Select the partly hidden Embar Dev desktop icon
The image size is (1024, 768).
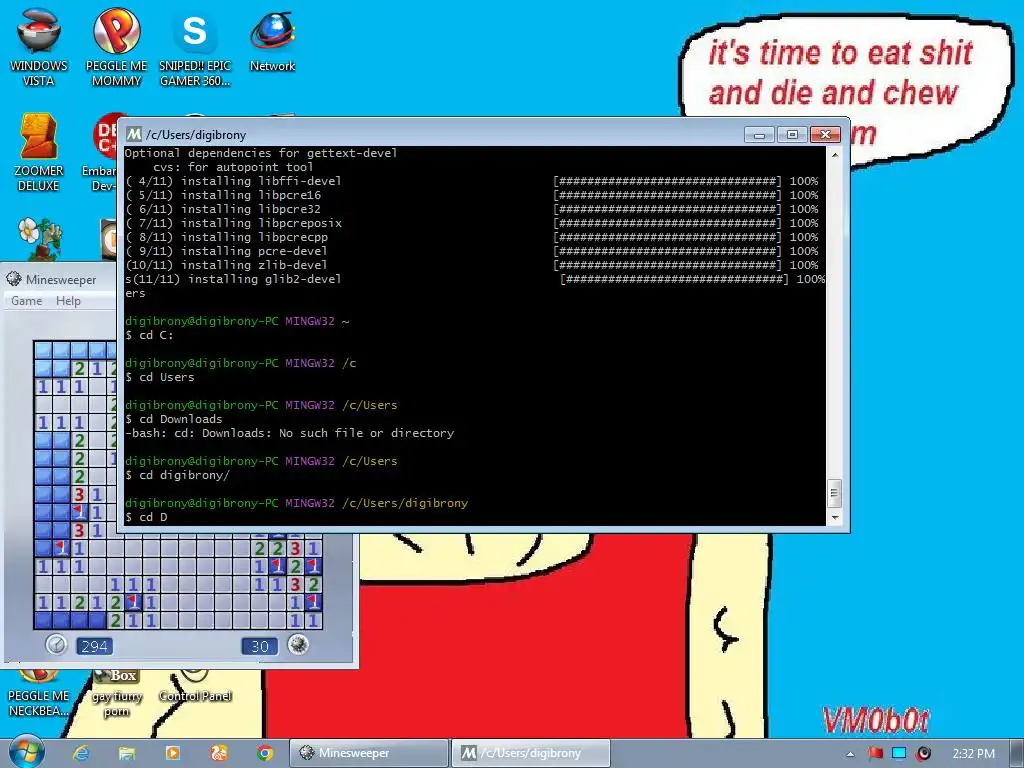(101, 153)
